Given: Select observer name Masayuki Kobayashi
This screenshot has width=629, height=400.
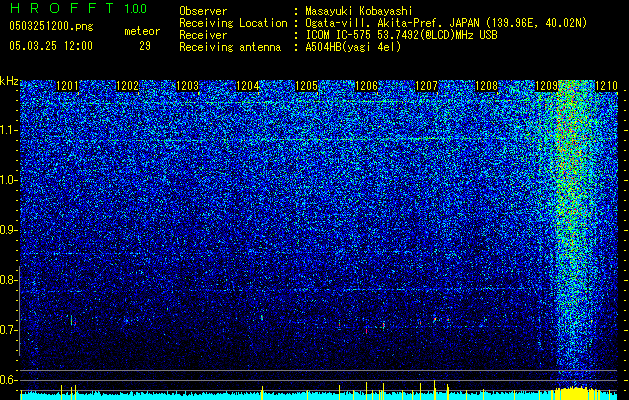Looking at the screenshot, I should pyautogui.click(x=358, y=11).
